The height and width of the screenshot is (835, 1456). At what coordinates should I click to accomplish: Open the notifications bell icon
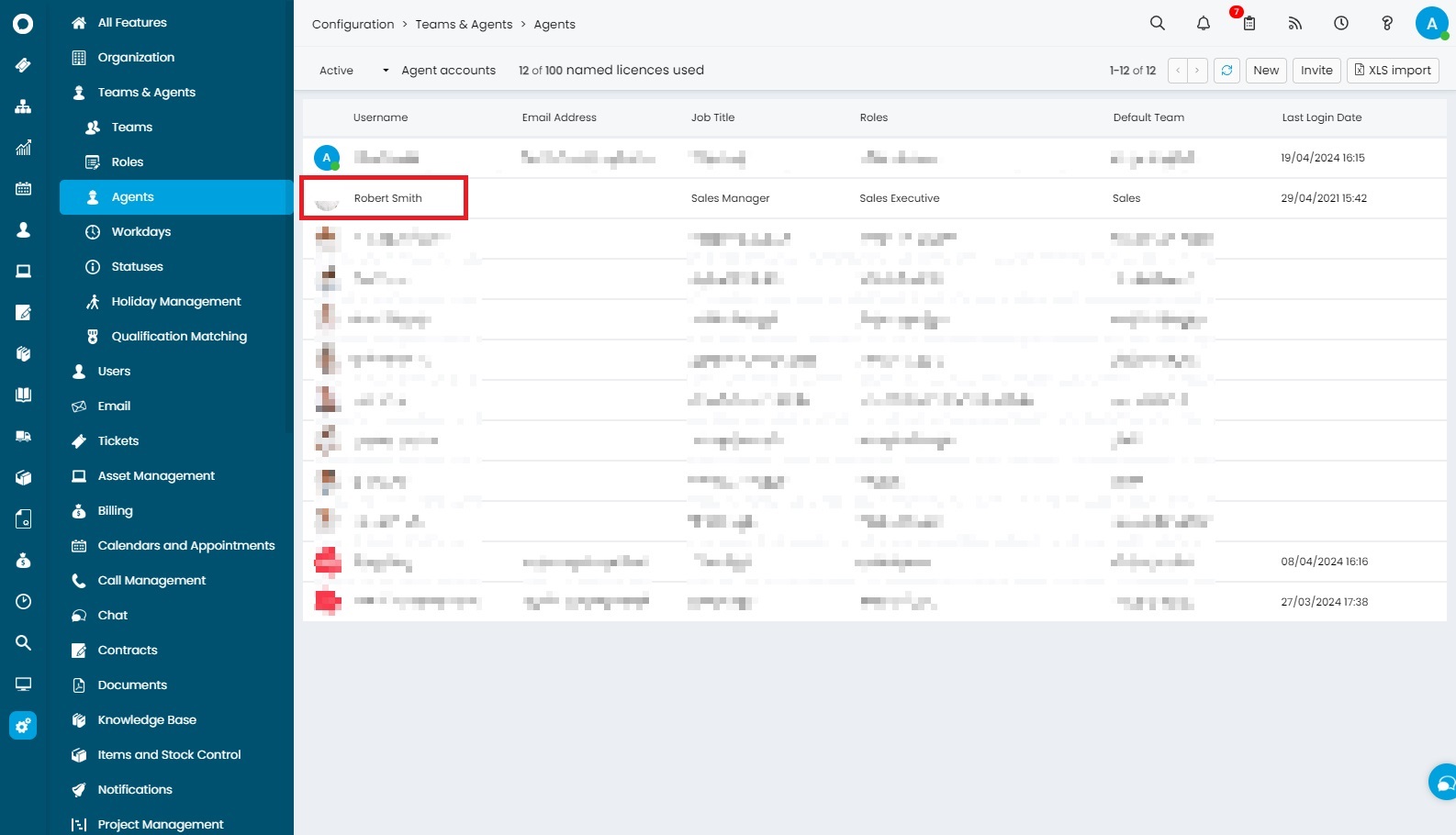tap(1203, 24)
